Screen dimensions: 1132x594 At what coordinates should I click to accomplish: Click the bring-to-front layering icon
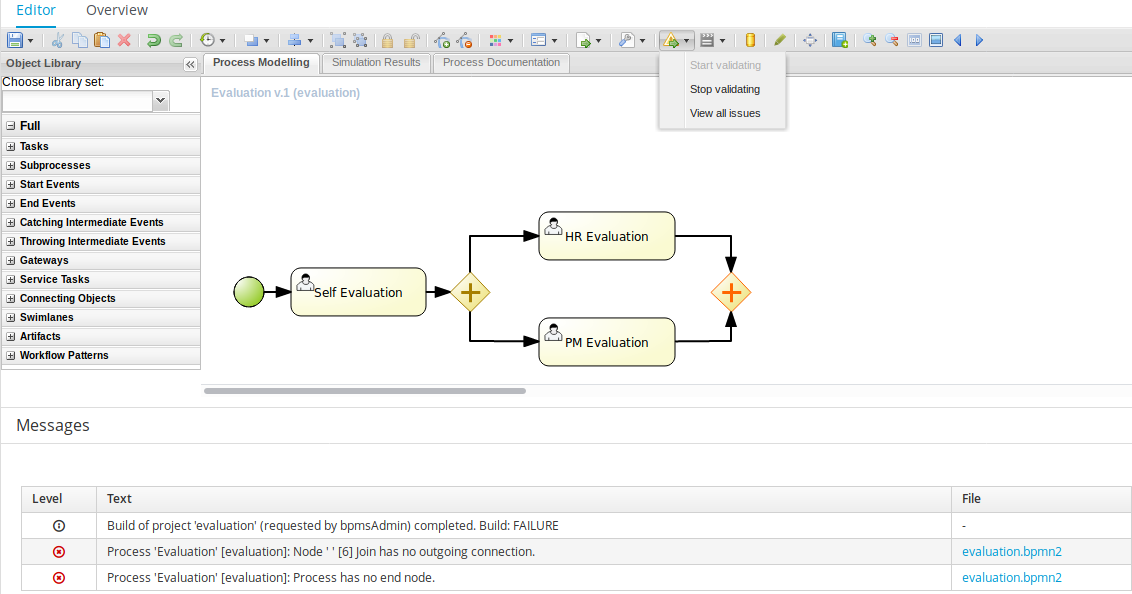[251, 40]
